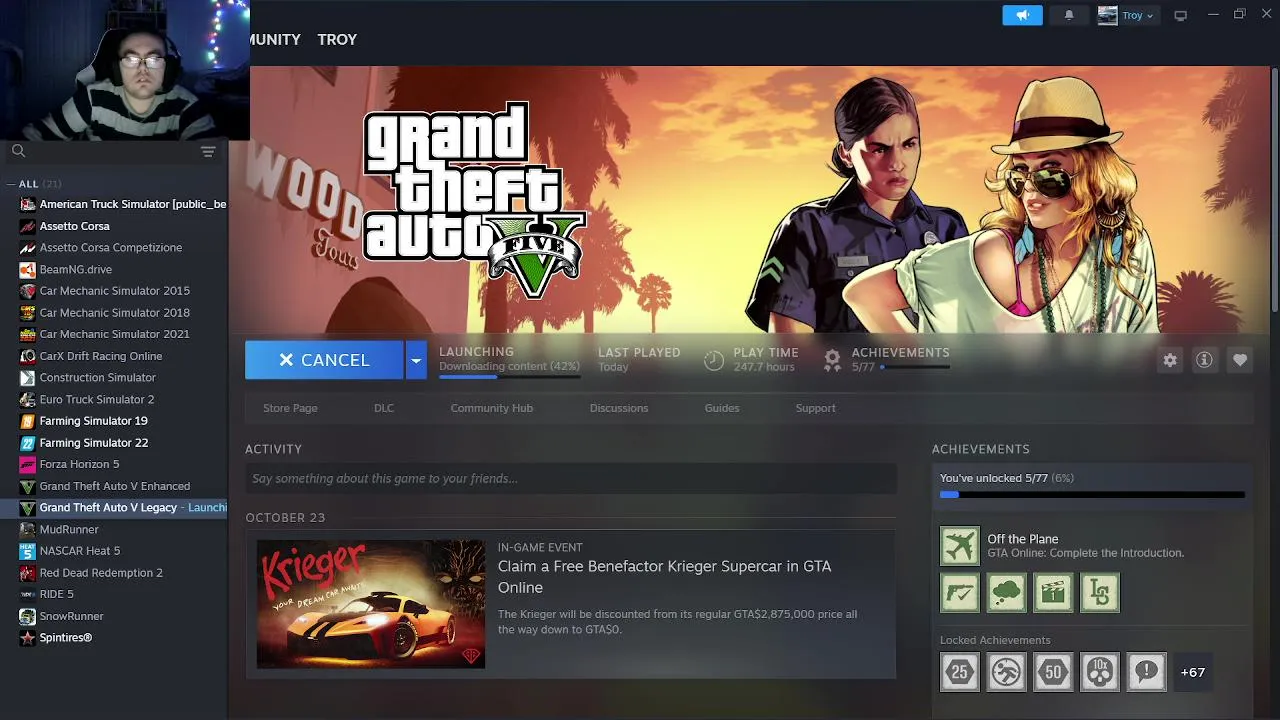Select Car Mechanic Simulator 2018
This screenshot has height=720, width=1280.
[114, 313]
